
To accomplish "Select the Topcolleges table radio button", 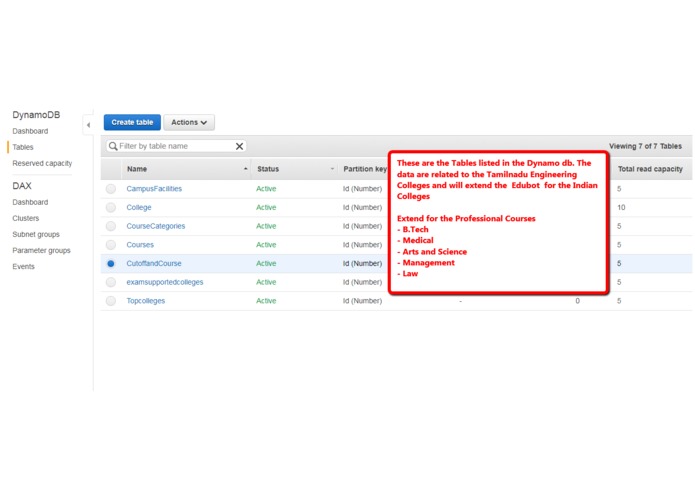I will point(111,301).
